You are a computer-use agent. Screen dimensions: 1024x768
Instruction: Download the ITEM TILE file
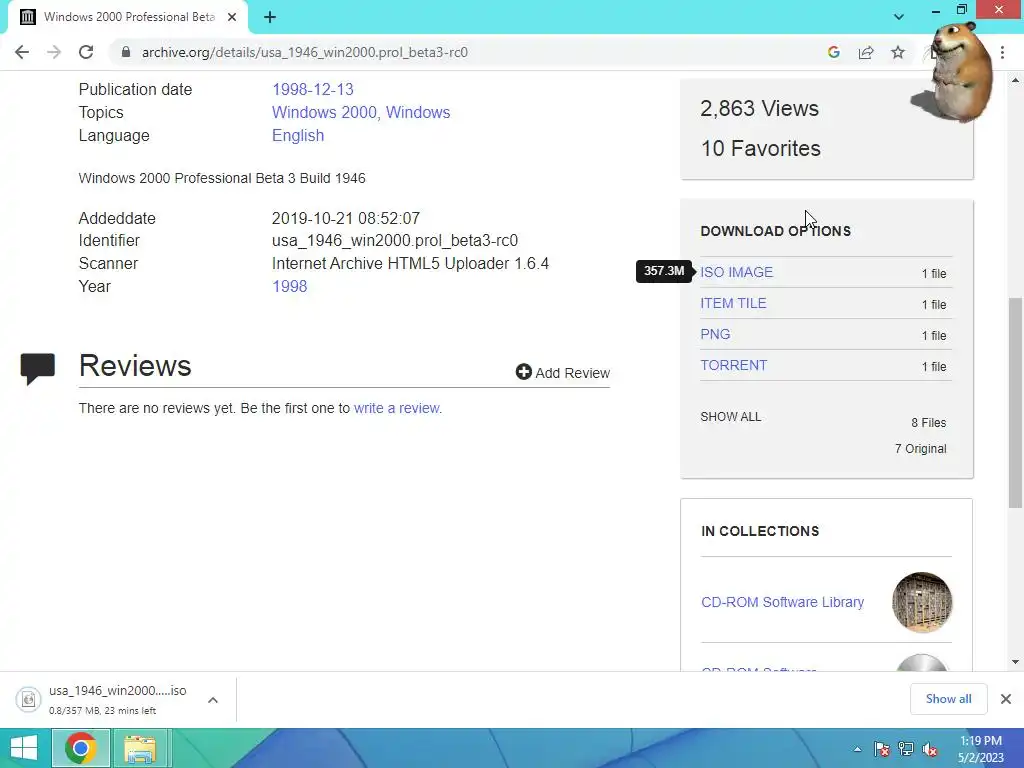click(733, 303)
